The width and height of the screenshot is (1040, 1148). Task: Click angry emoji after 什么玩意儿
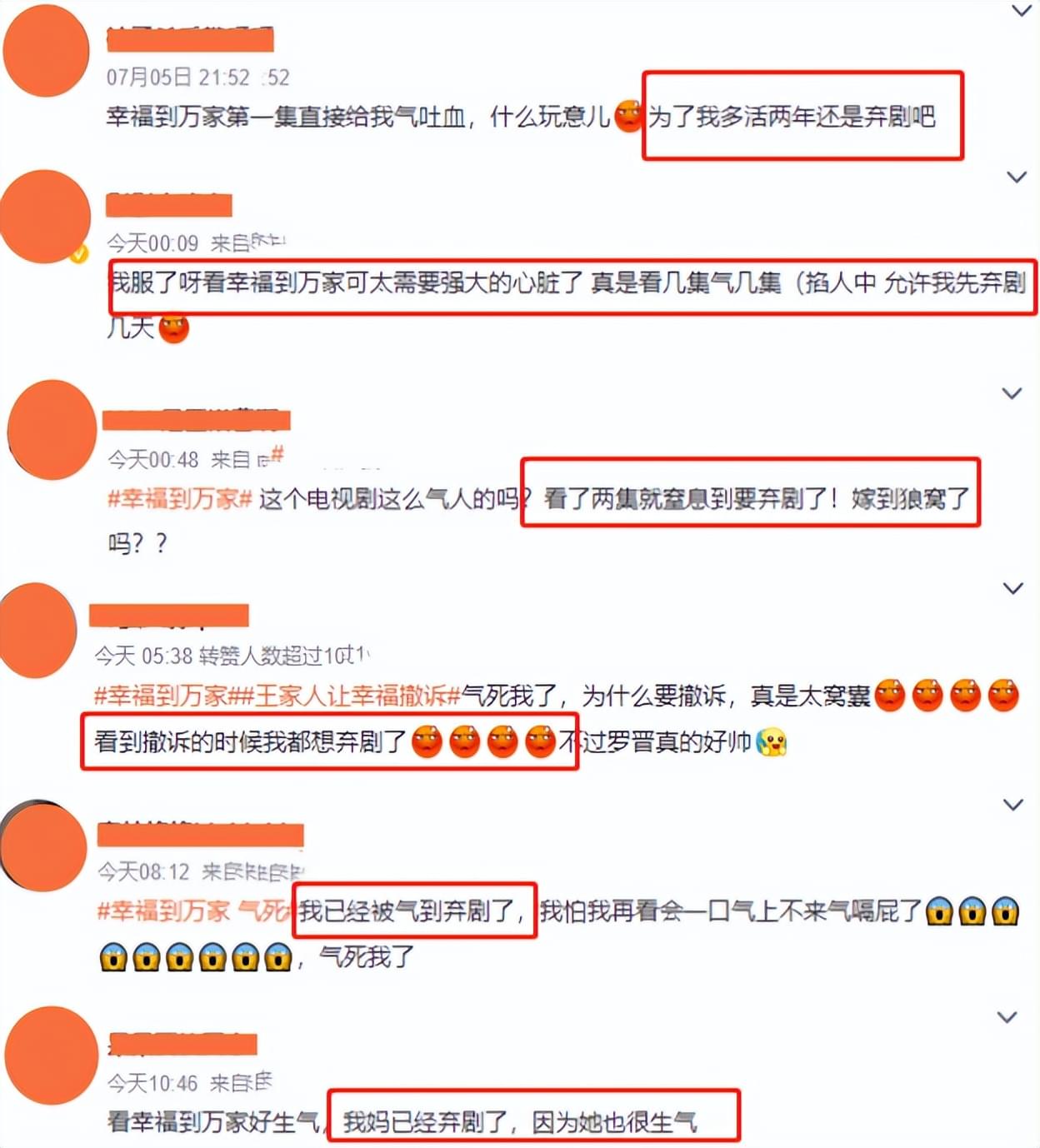click(x=629, y=116)
